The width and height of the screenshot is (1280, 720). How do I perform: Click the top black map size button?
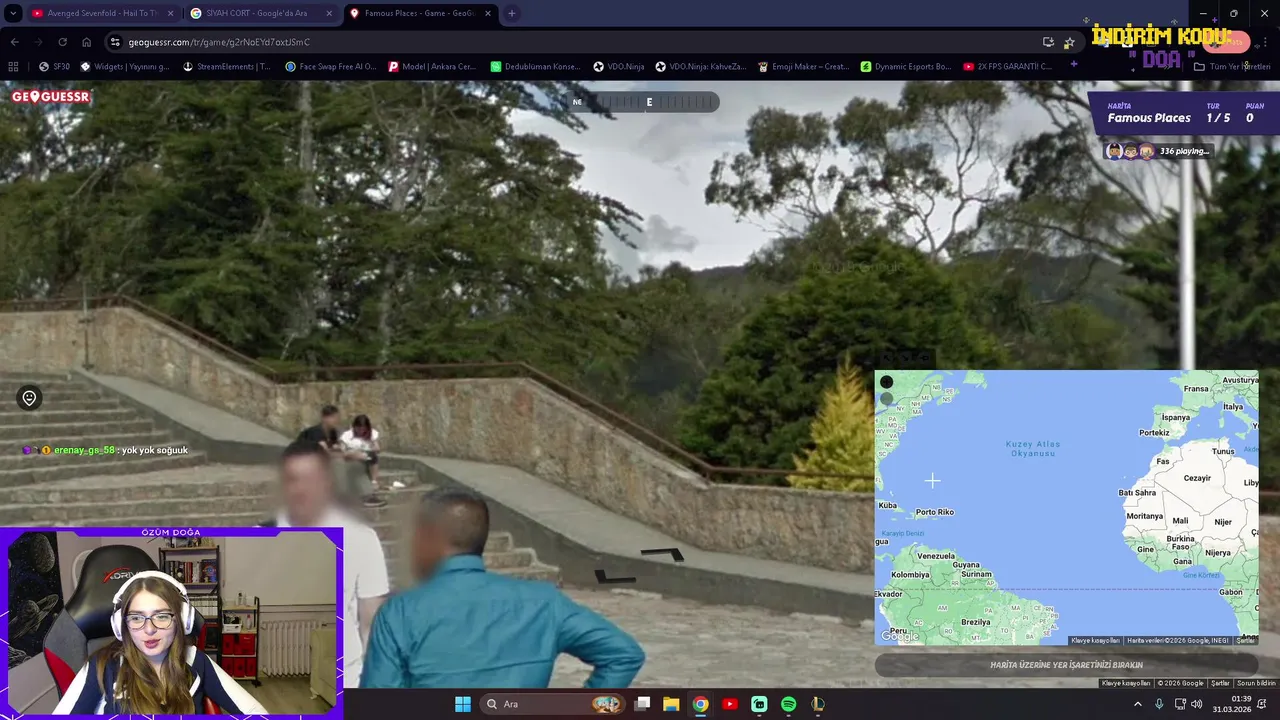(x=886, y=382)
